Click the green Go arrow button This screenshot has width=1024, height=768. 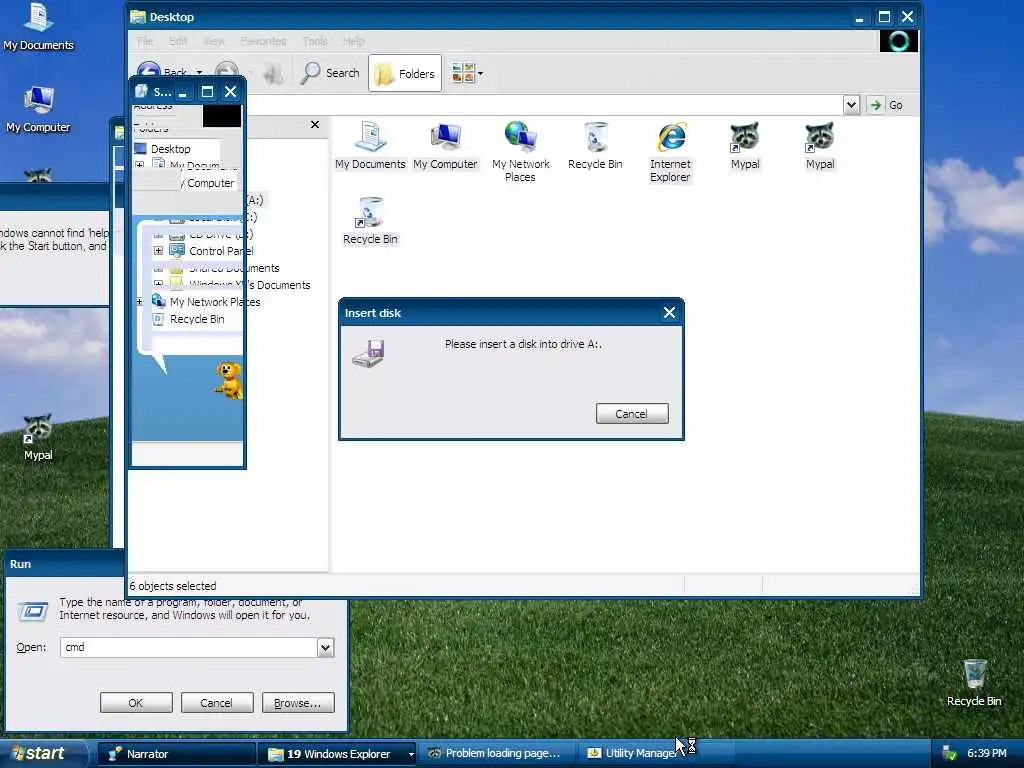pyautogui.click(x=876, y=104)
